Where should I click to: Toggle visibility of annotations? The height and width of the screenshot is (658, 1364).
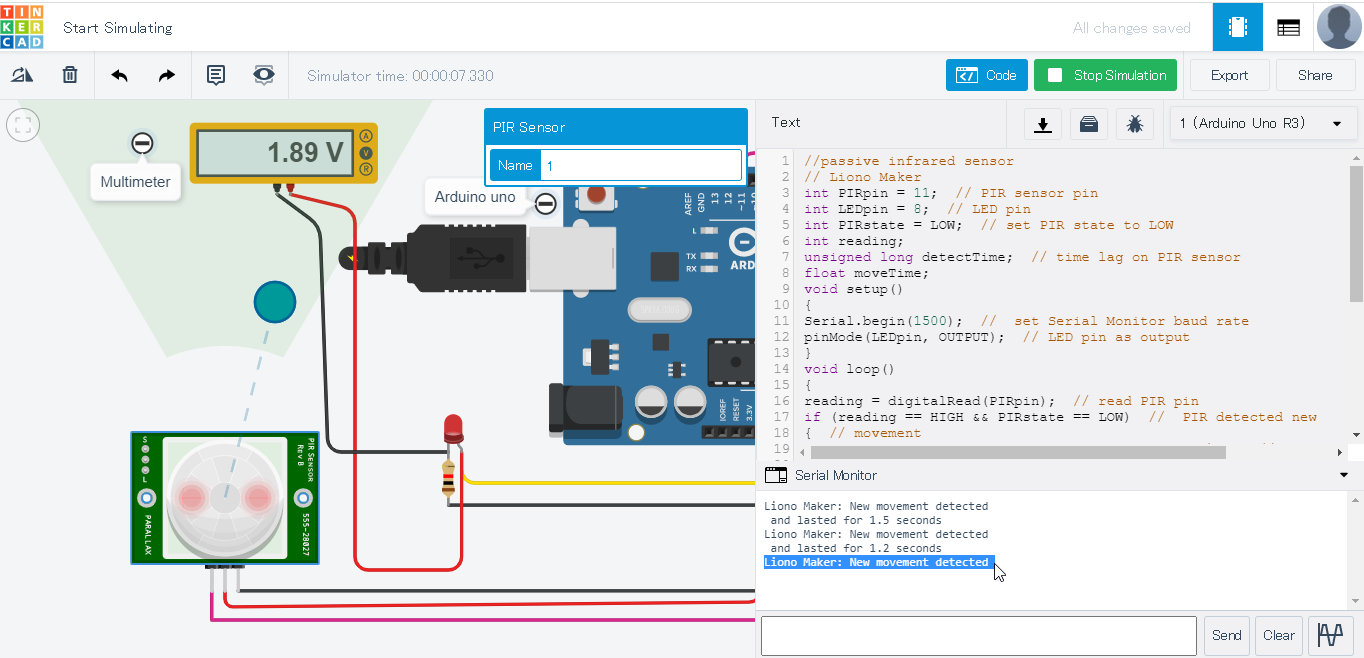click(x=263, y=74)
